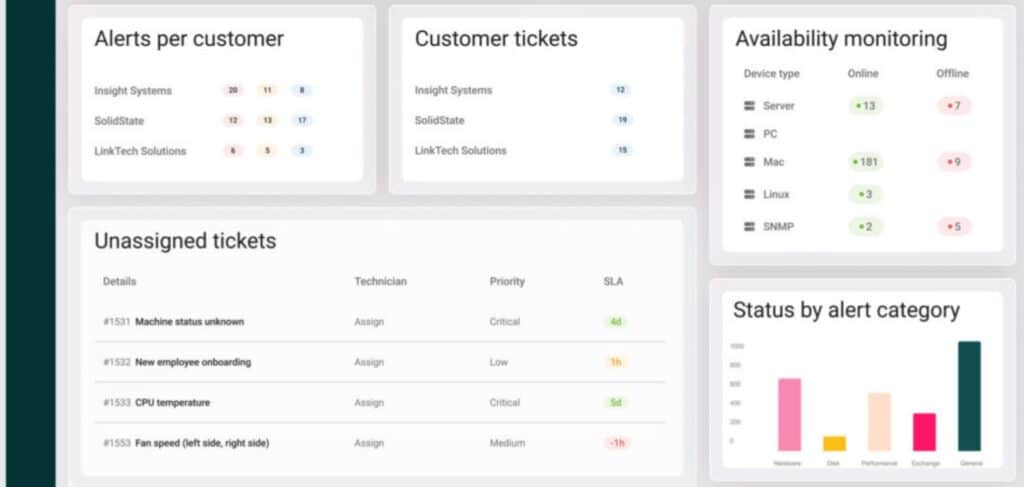The image size is (1024, 487).
Task: Click the 5d SLA badge of ticket #1533
Action: [x=615, y=403]
